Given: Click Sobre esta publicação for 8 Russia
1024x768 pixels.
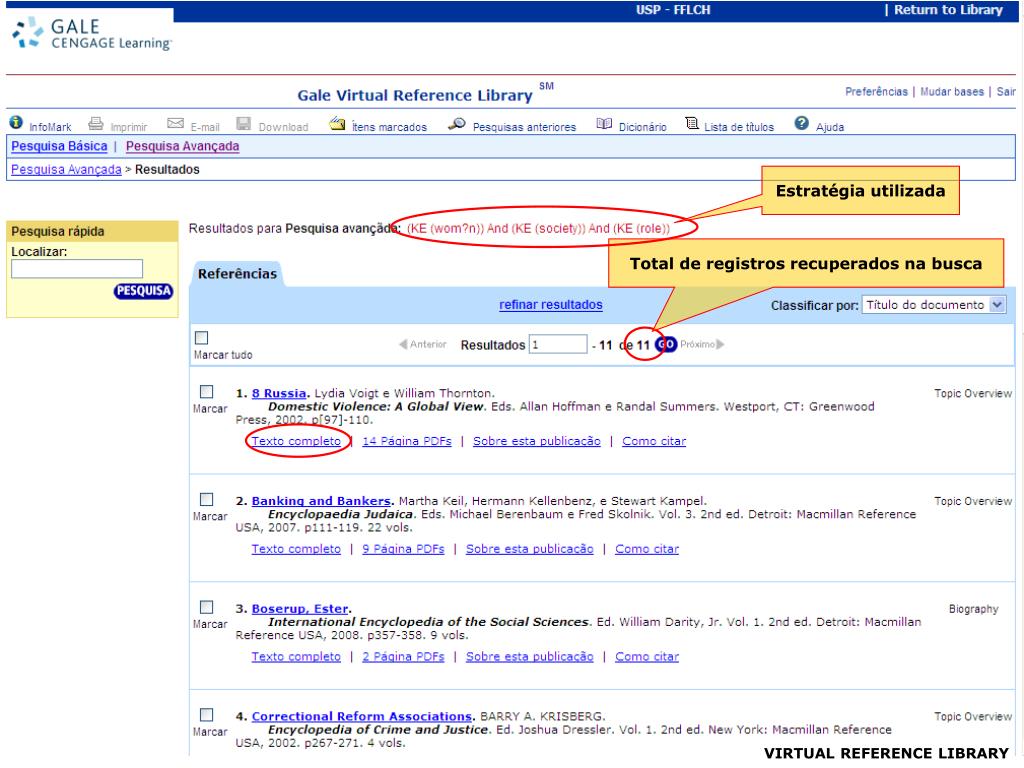Looking at the screenshot, I should point(537,441).
